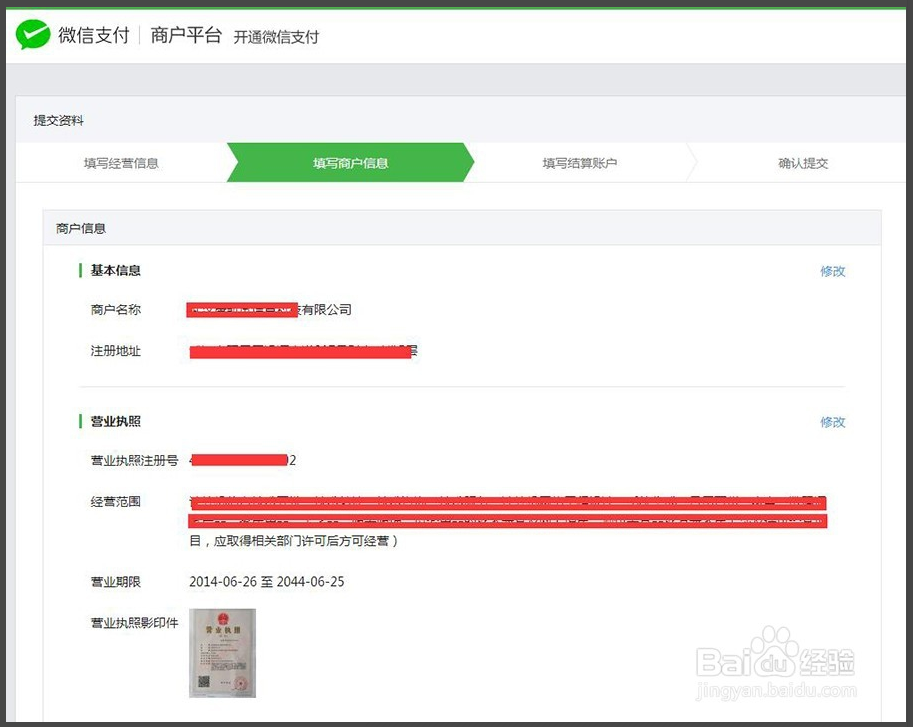This screenshot has height=727, width=913.
Task: Click the 商户信息 panel header
Action: point(81,228)
